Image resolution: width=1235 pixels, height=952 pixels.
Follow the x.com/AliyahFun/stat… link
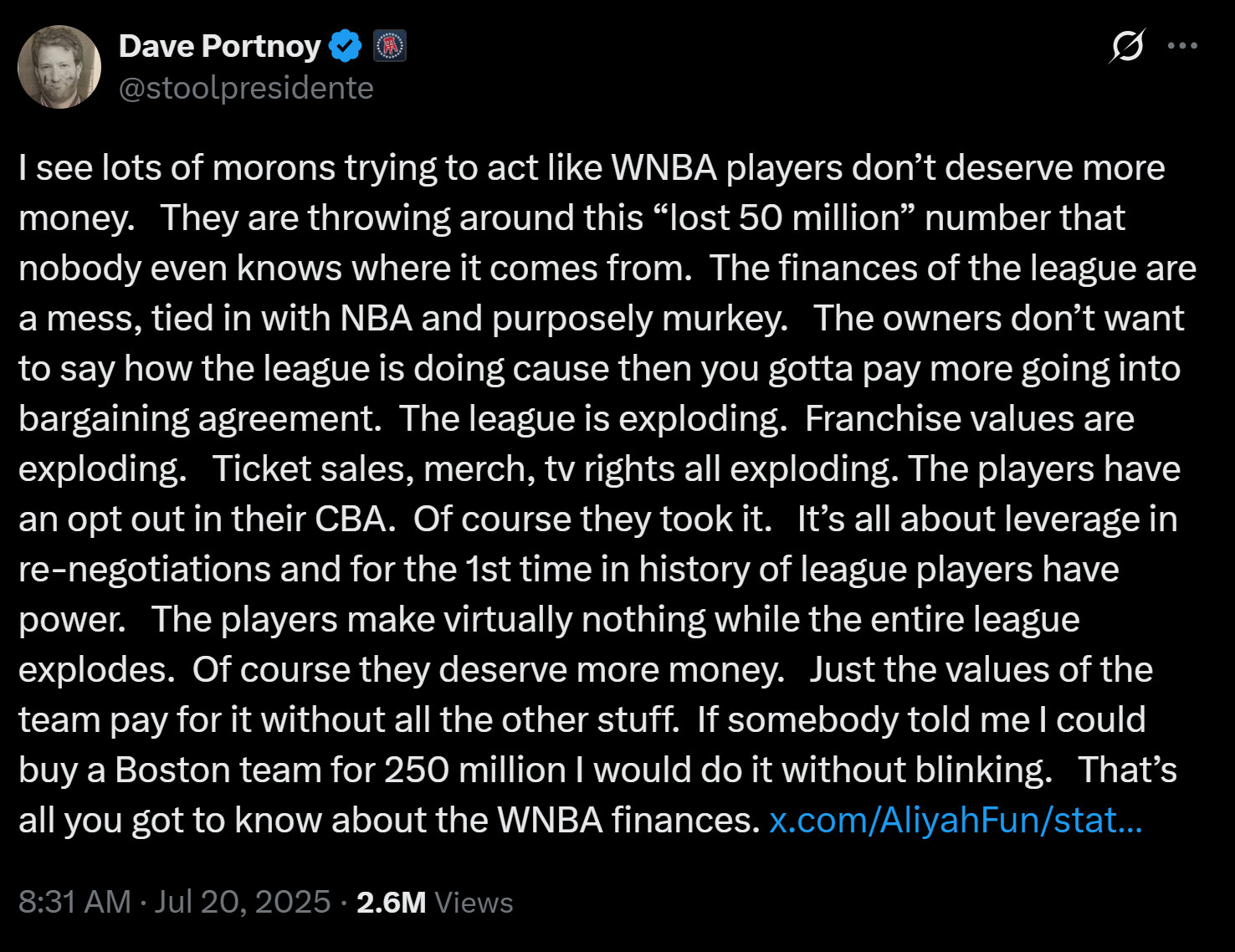(x=956, y=821)
